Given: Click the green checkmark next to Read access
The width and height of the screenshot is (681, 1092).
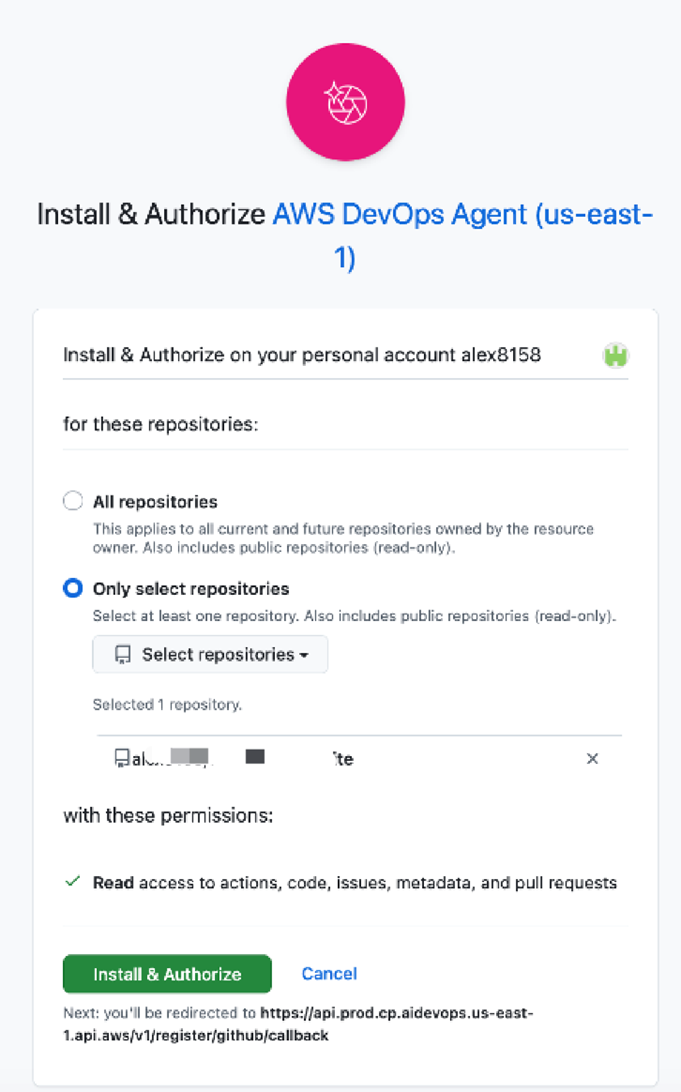Looking at the screenshot, I should click(x=72, y=882).
